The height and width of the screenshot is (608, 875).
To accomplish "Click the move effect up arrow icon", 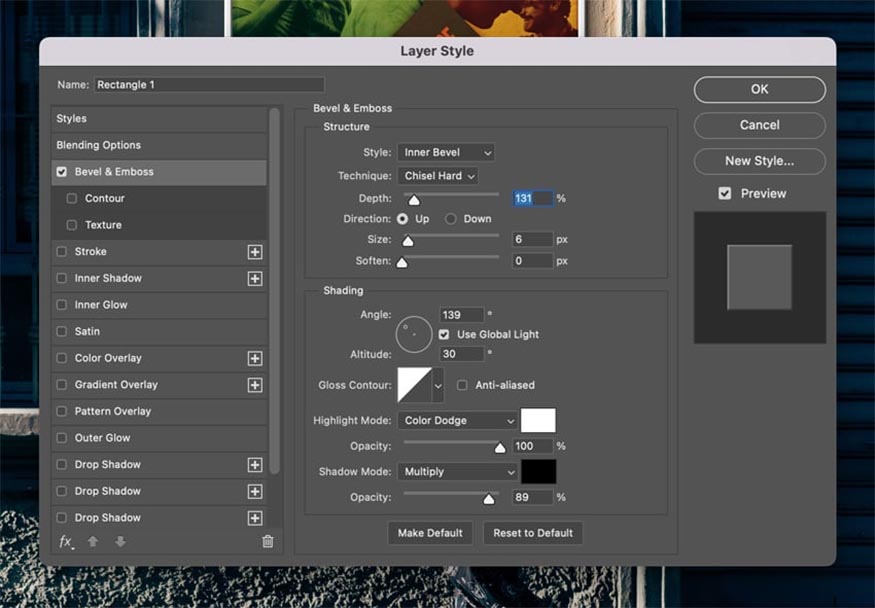I will click(x=93, y=542).
